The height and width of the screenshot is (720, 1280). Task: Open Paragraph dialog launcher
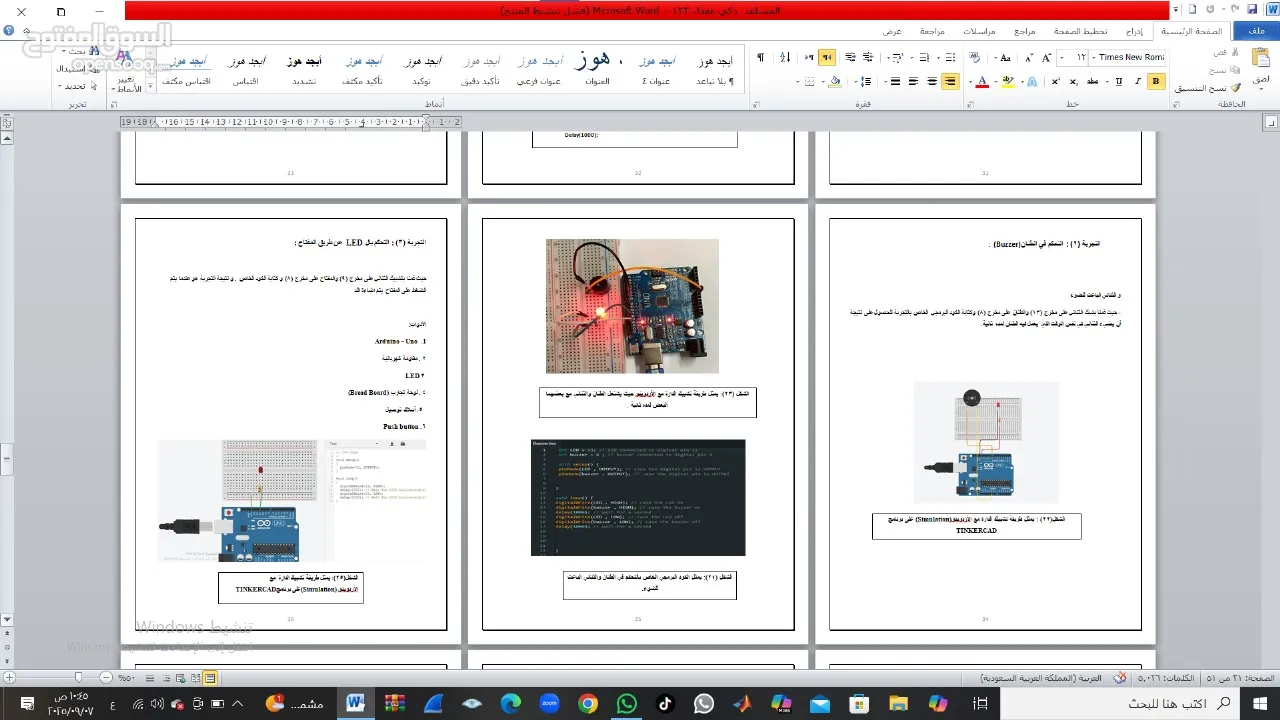759,104
